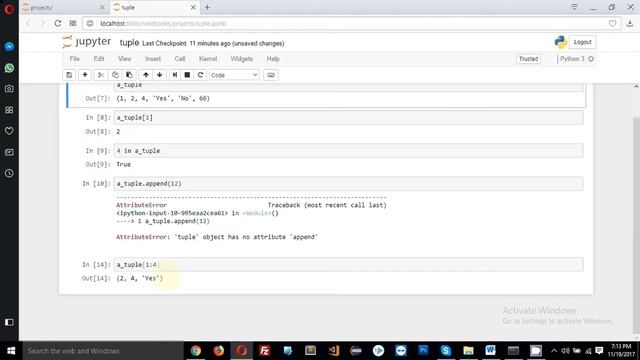
Task: Move the selected cell up
Action: [146, 75]
